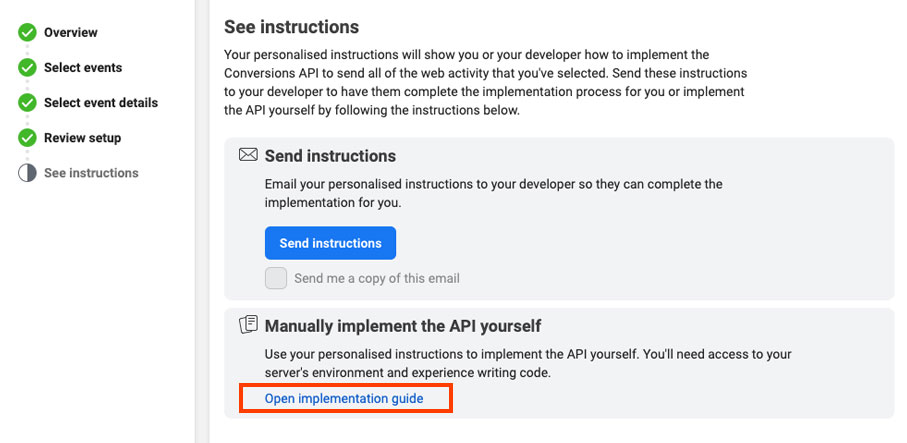Viewport: 907px width, 443px height.
Task: Select the See instructions step label
Action: coord(91,173)
